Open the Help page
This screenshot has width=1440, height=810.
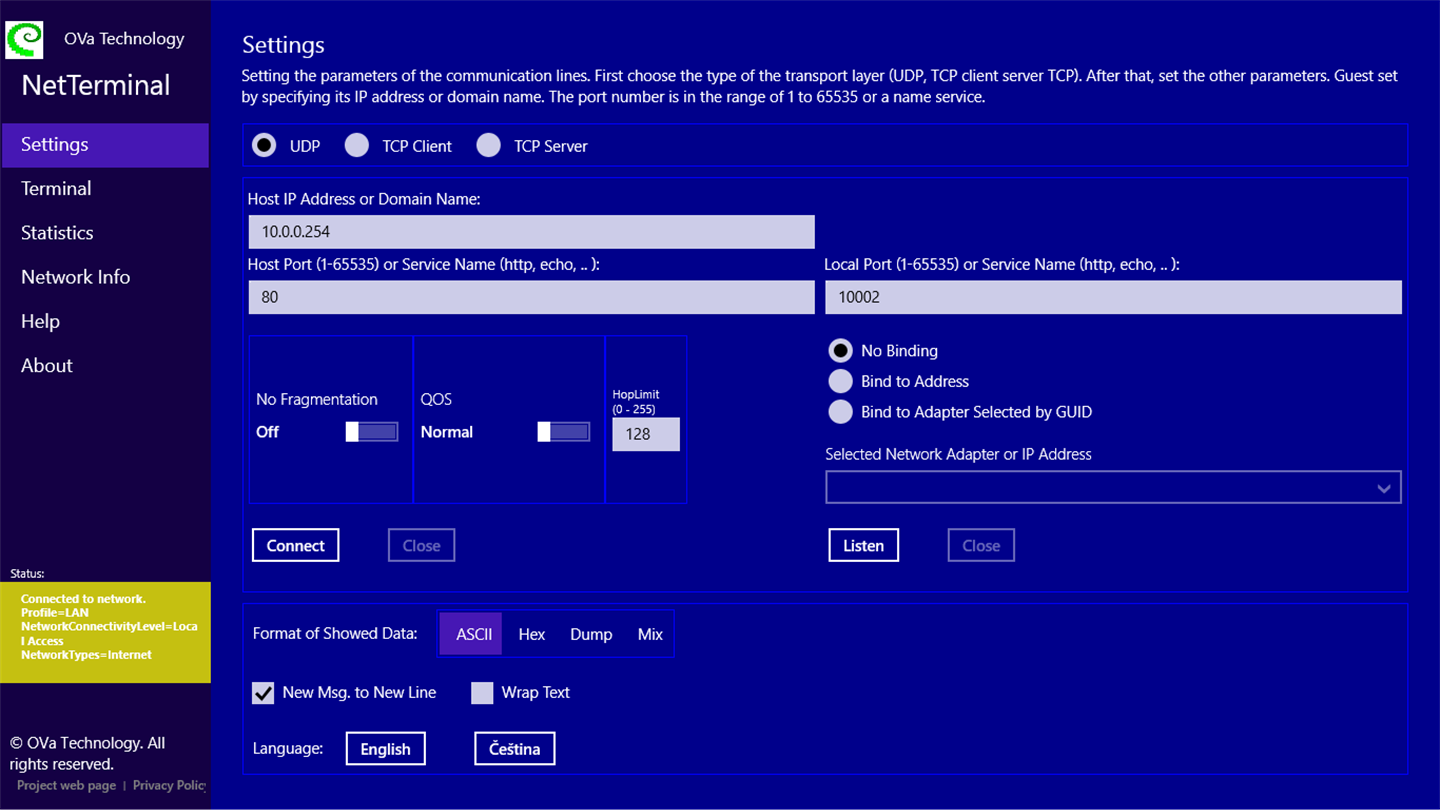[x=105, y=321]
